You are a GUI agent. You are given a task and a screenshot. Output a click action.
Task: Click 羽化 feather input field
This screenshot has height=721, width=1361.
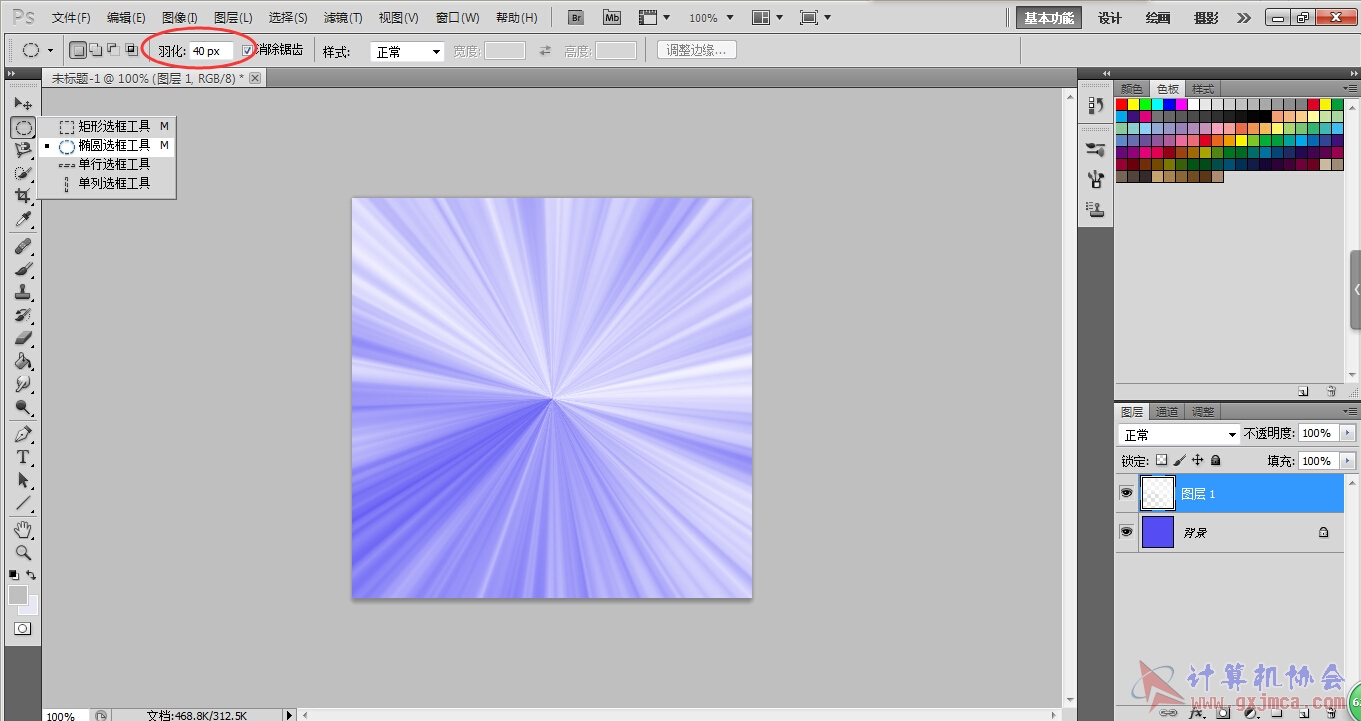pos(211,50)
